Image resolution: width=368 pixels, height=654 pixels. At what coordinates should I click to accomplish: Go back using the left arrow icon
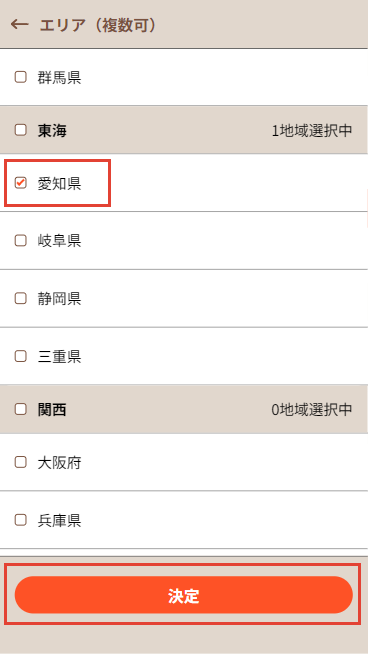(x=19, y=25)
